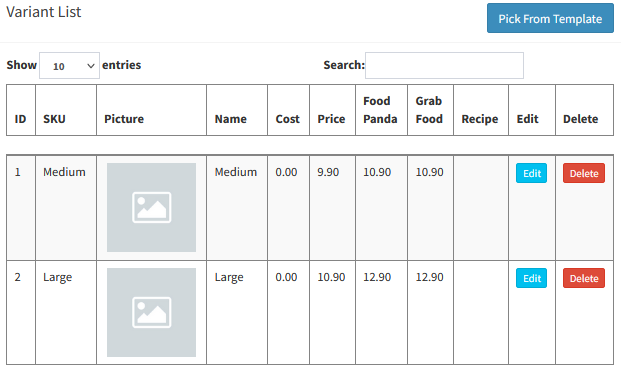Click the Search label
The height and width of the screenshot is (375, 621).
tap(344, 65)
